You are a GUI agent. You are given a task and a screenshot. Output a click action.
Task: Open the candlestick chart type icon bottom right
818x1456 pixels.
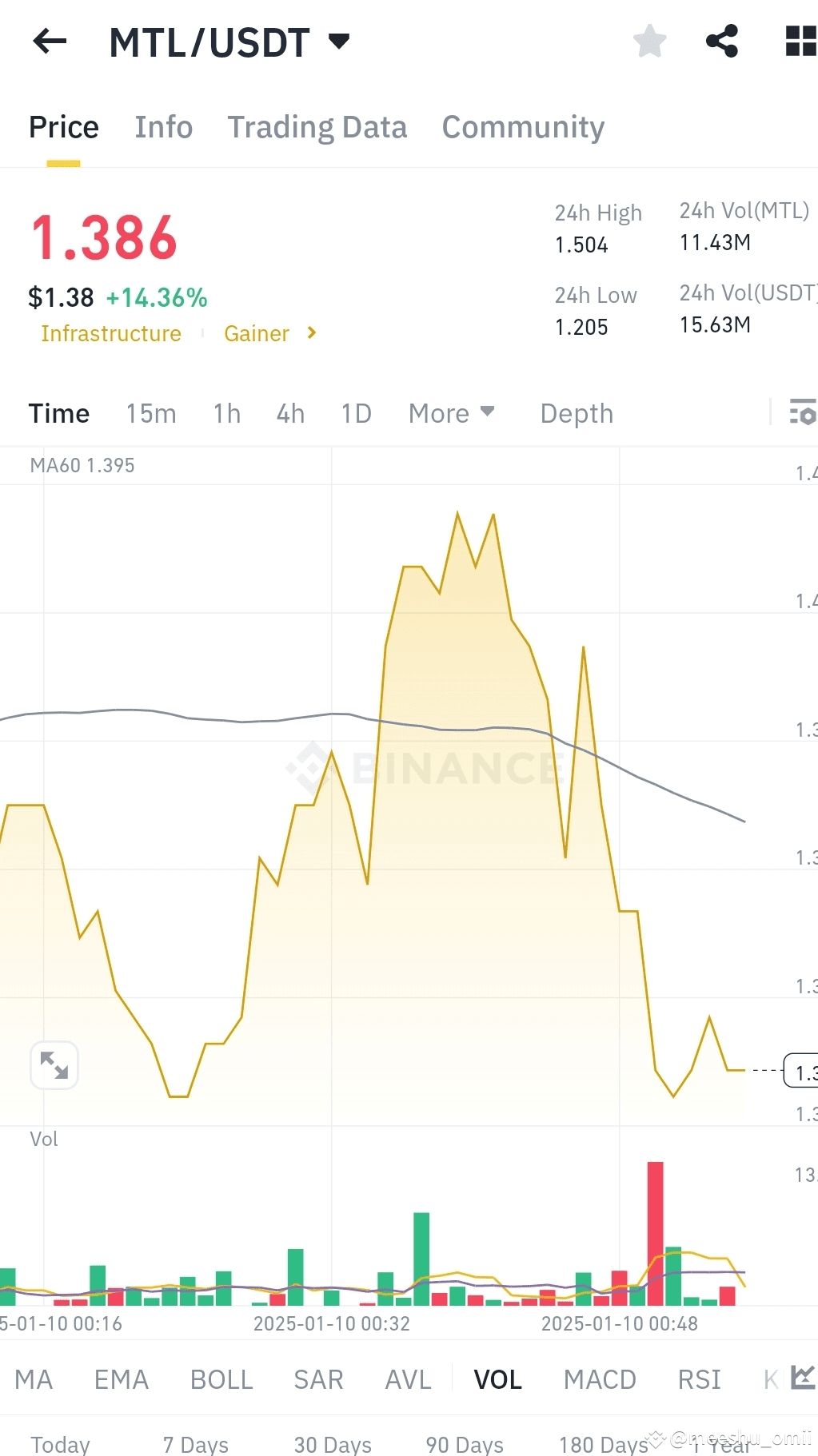[802, 1378]
